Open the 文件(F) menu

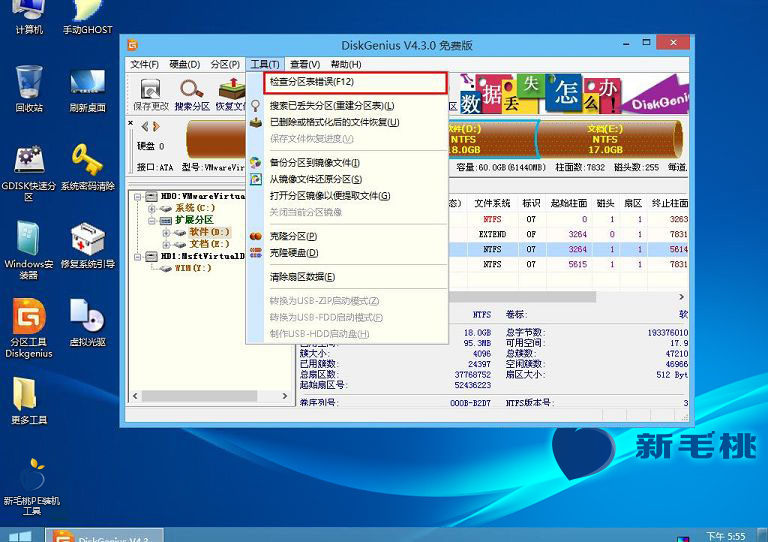pos(144,64)
